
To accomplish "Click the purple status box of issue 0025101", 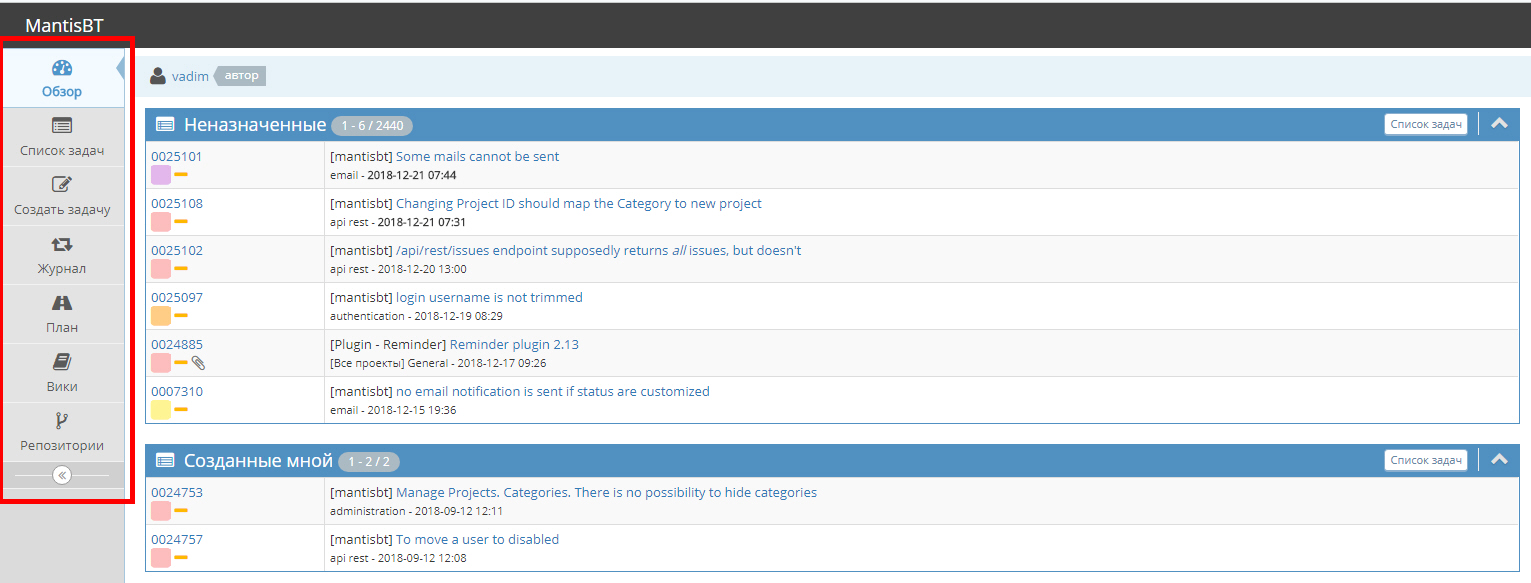I will point(160,175).
